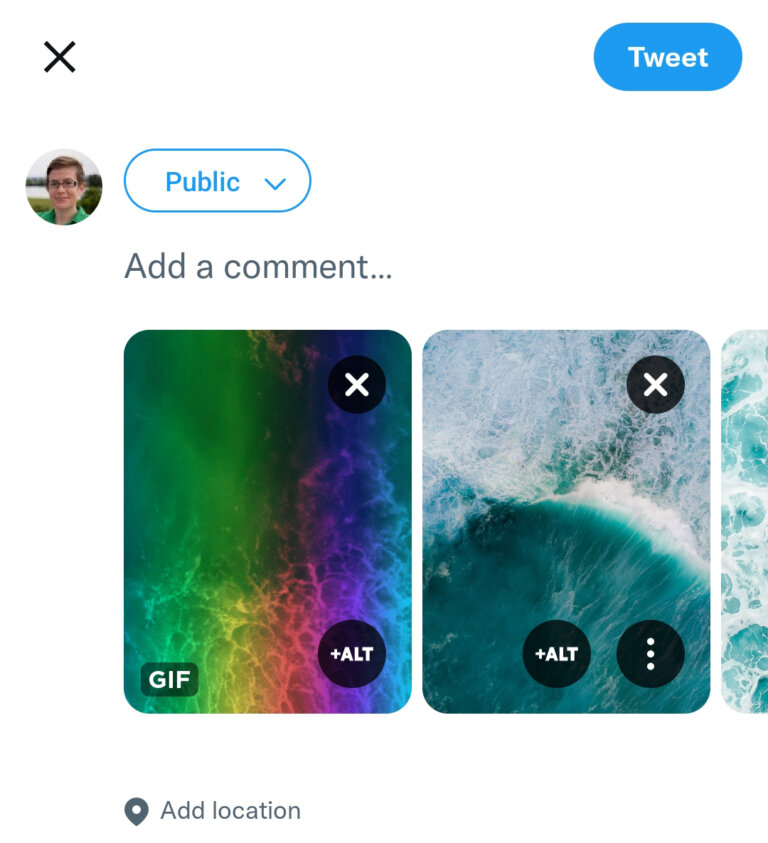Remove the ocean wave photo attachment
The height and width of the screenshot is (843, 768).
pos(655,385)
